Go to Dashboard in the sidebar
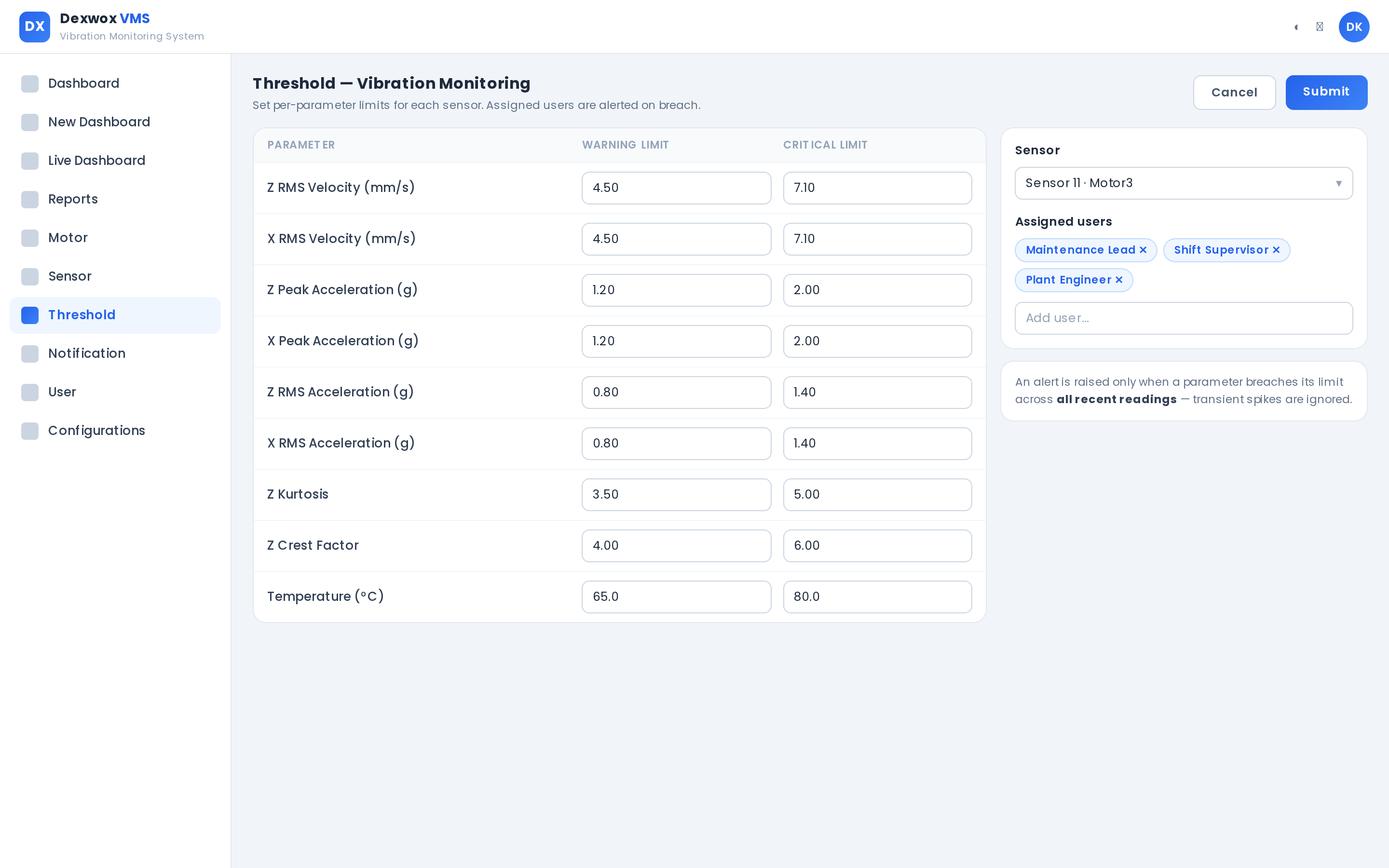This screenshot has width=1389, height=868. tap(115, 84)
